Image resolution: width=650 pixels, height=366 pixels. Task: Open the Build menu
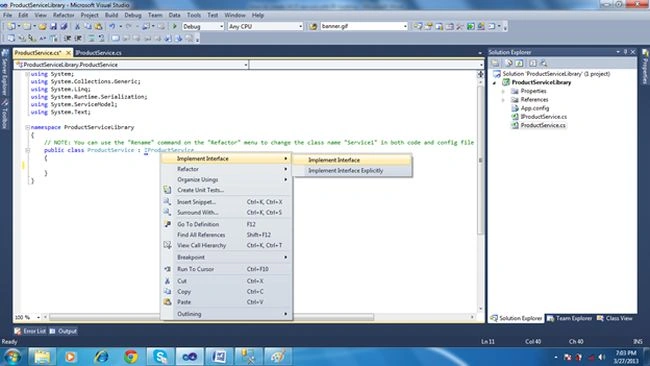click(111, 15)
